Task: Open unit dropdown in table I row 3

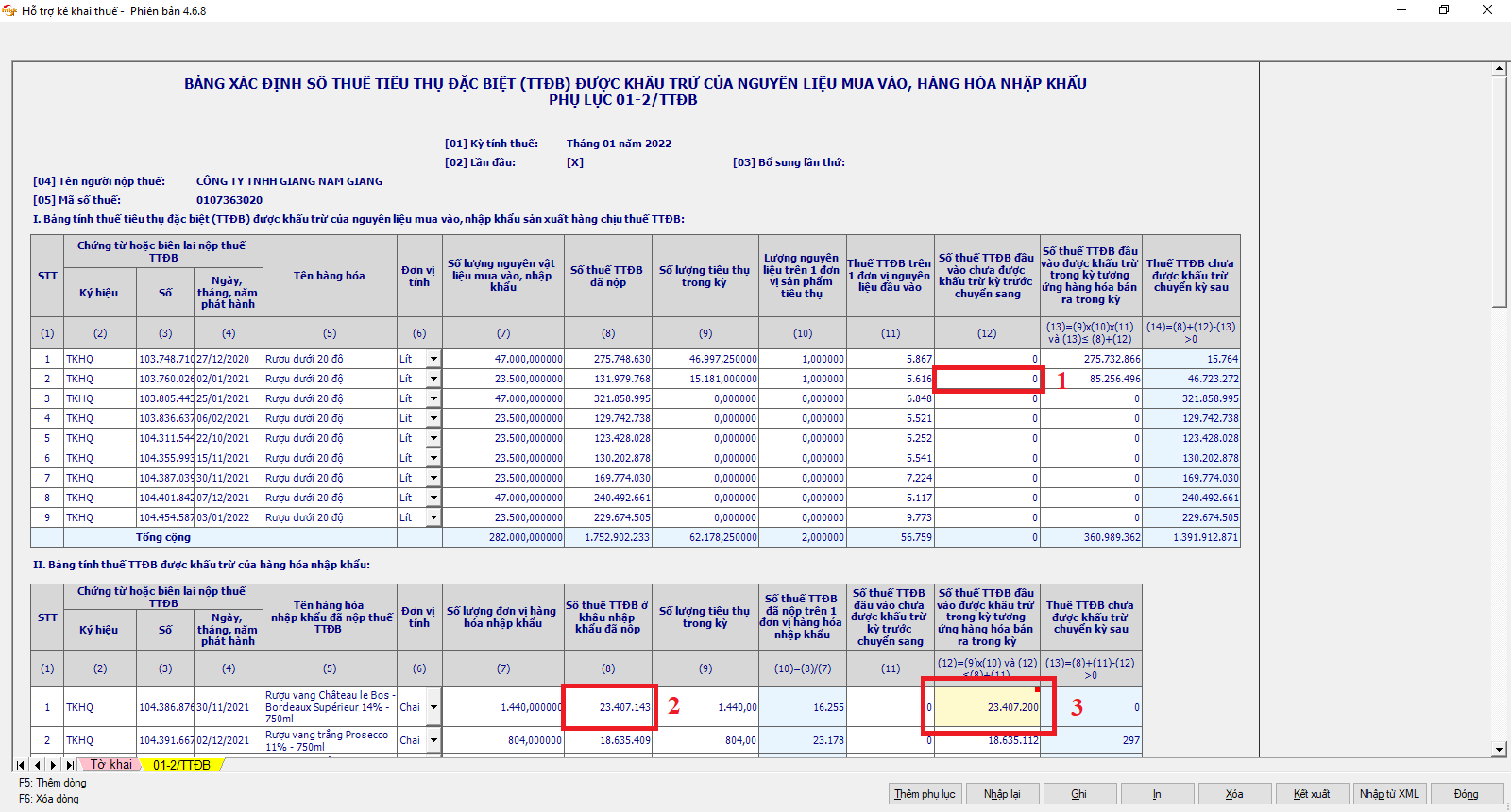Action: 433,398
